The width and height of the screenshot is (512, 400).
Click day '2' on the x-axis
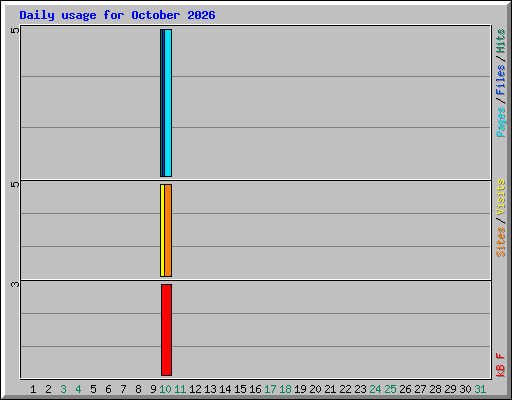click(x=48, y=389)
